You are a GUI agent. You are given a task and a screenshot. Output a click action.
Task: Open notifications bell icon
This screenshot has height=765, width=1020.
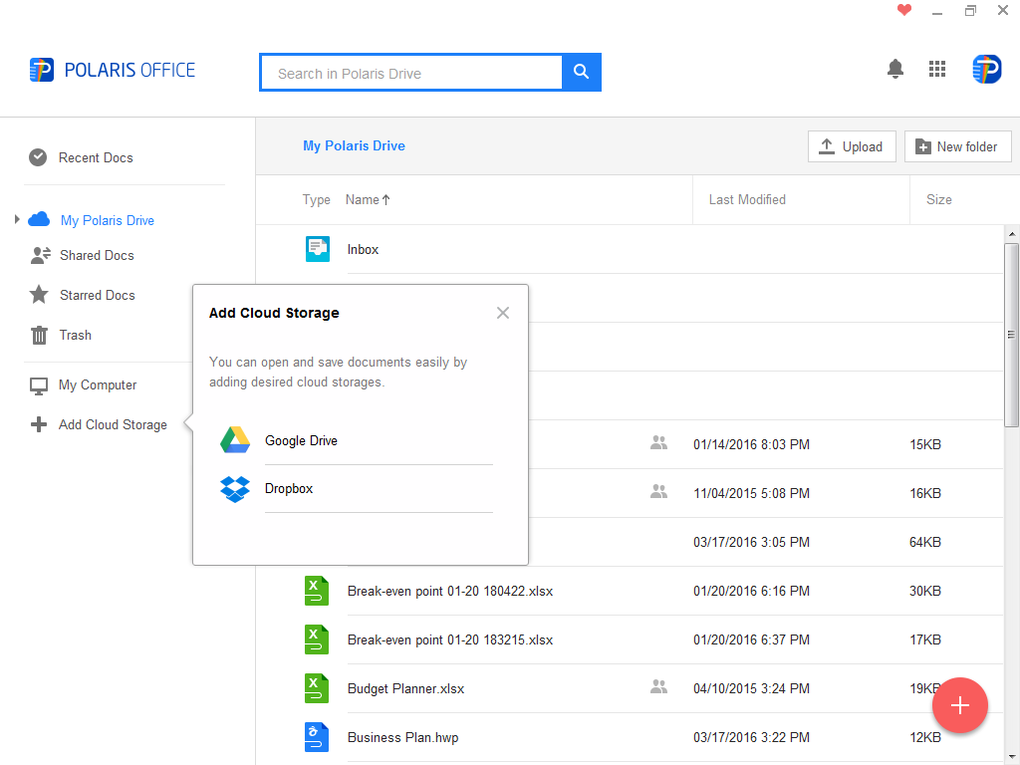(895, 68)
